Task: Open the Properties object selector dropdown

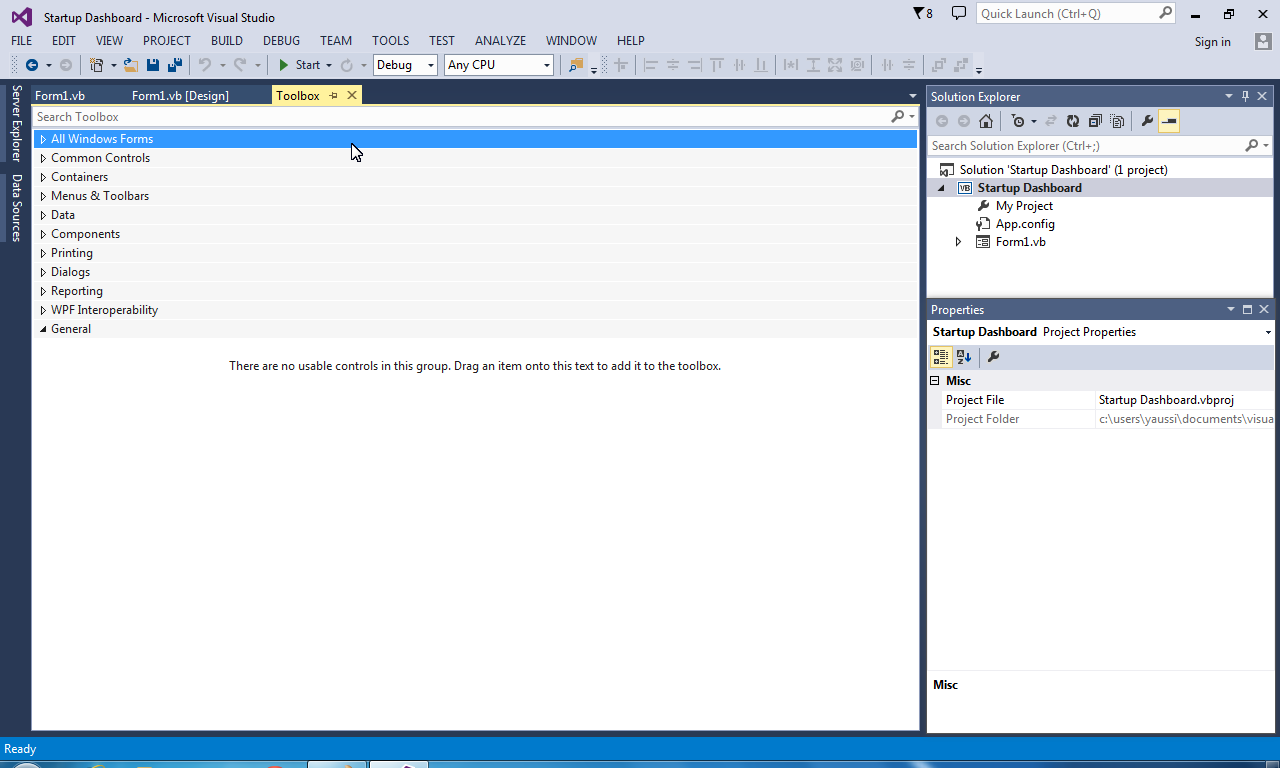Action: pos(1268,332)
